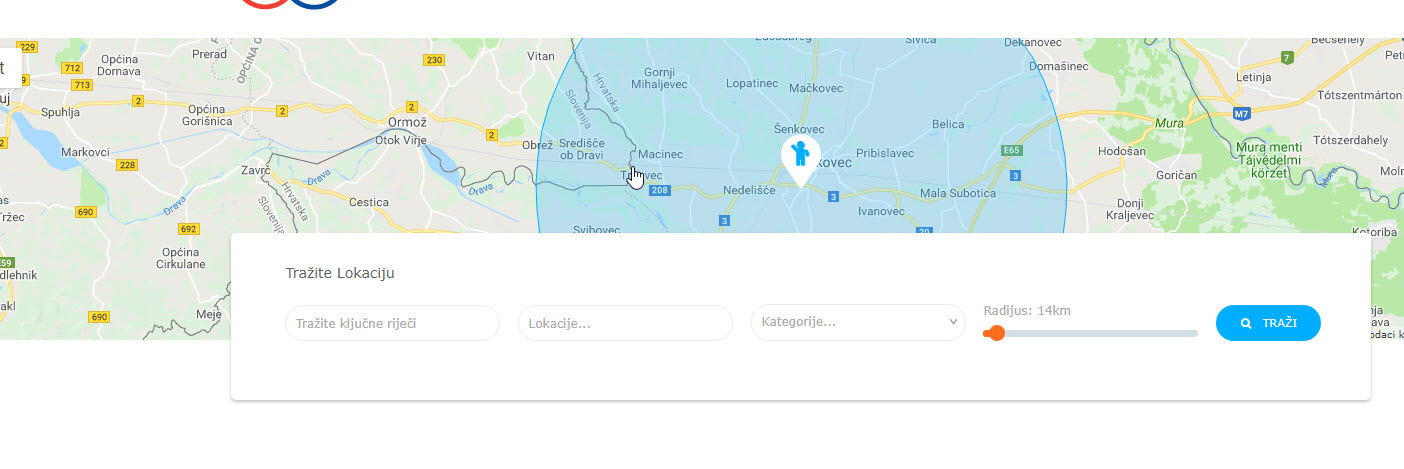Expand the Kategorije chevron arrow

coord(953,322)
